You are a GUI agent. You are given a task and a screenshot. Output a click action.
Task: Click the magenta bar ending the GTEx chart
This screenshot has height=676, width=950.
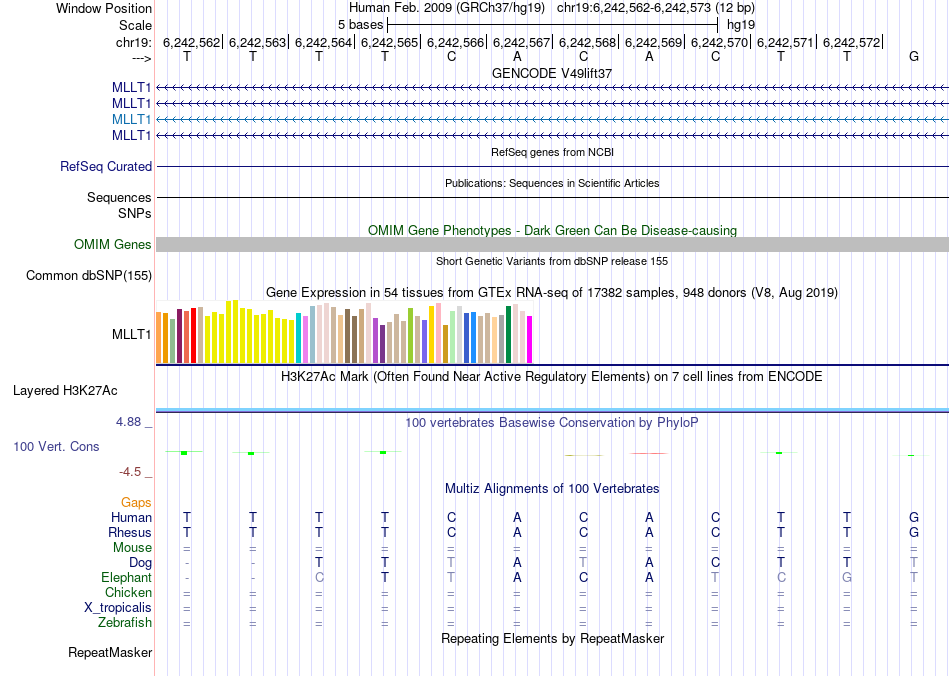(530, 340)
